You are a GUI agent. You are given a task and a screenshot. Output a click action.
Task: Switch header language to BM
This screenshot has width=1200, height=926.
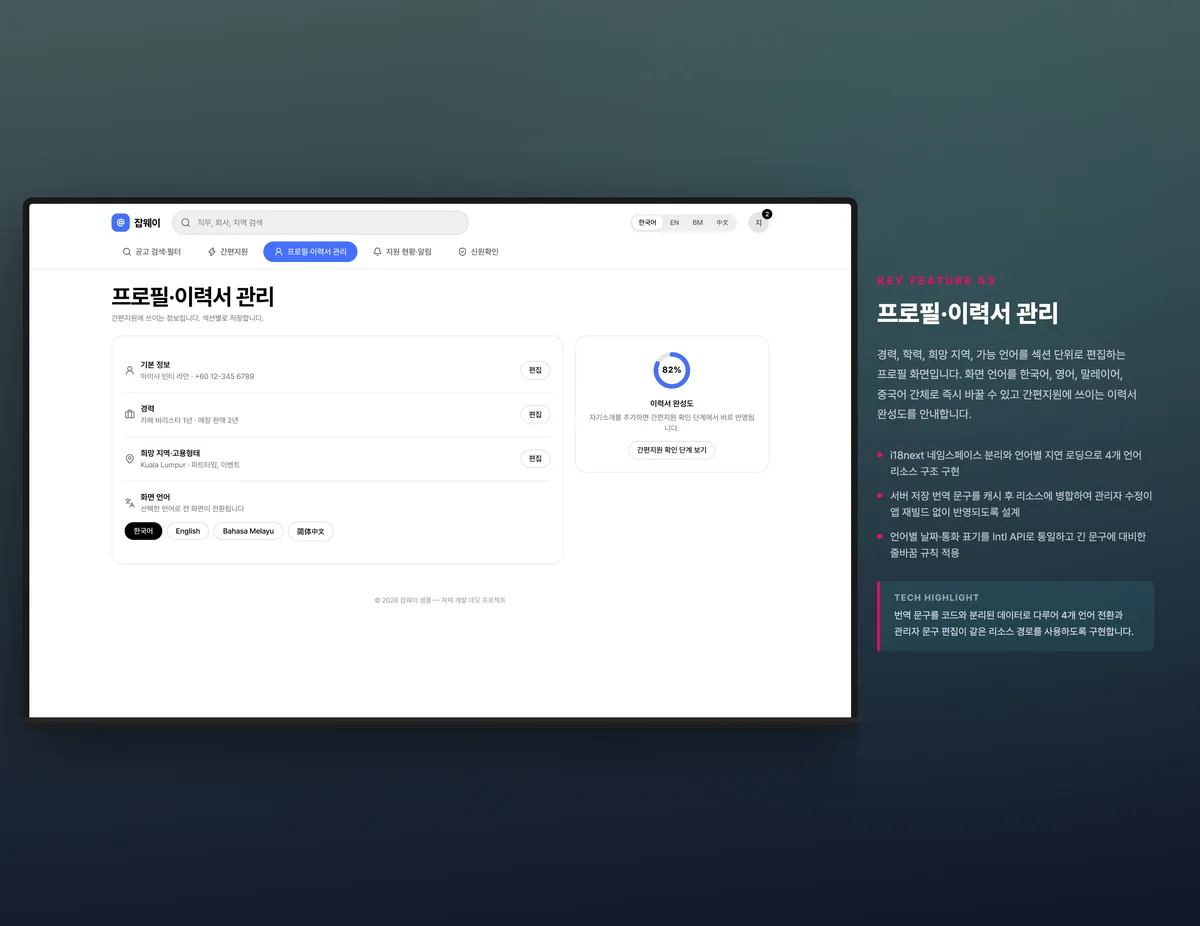tap(697, 223)
